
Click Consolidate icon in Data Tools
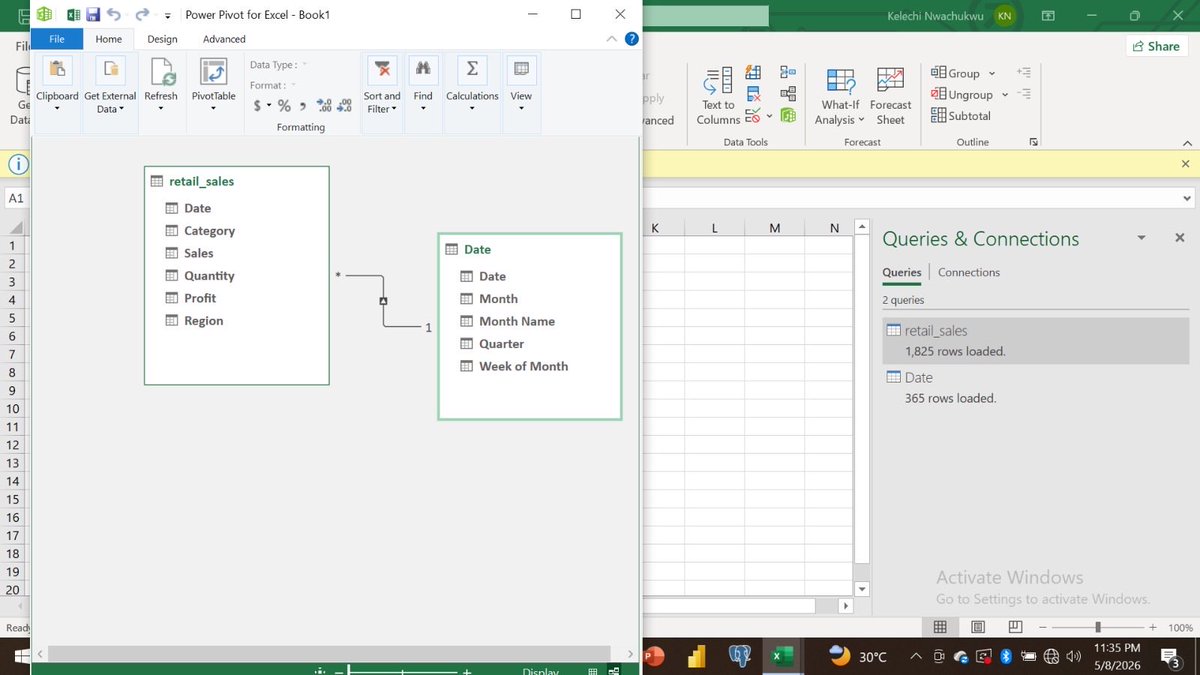tap(788, 72)
